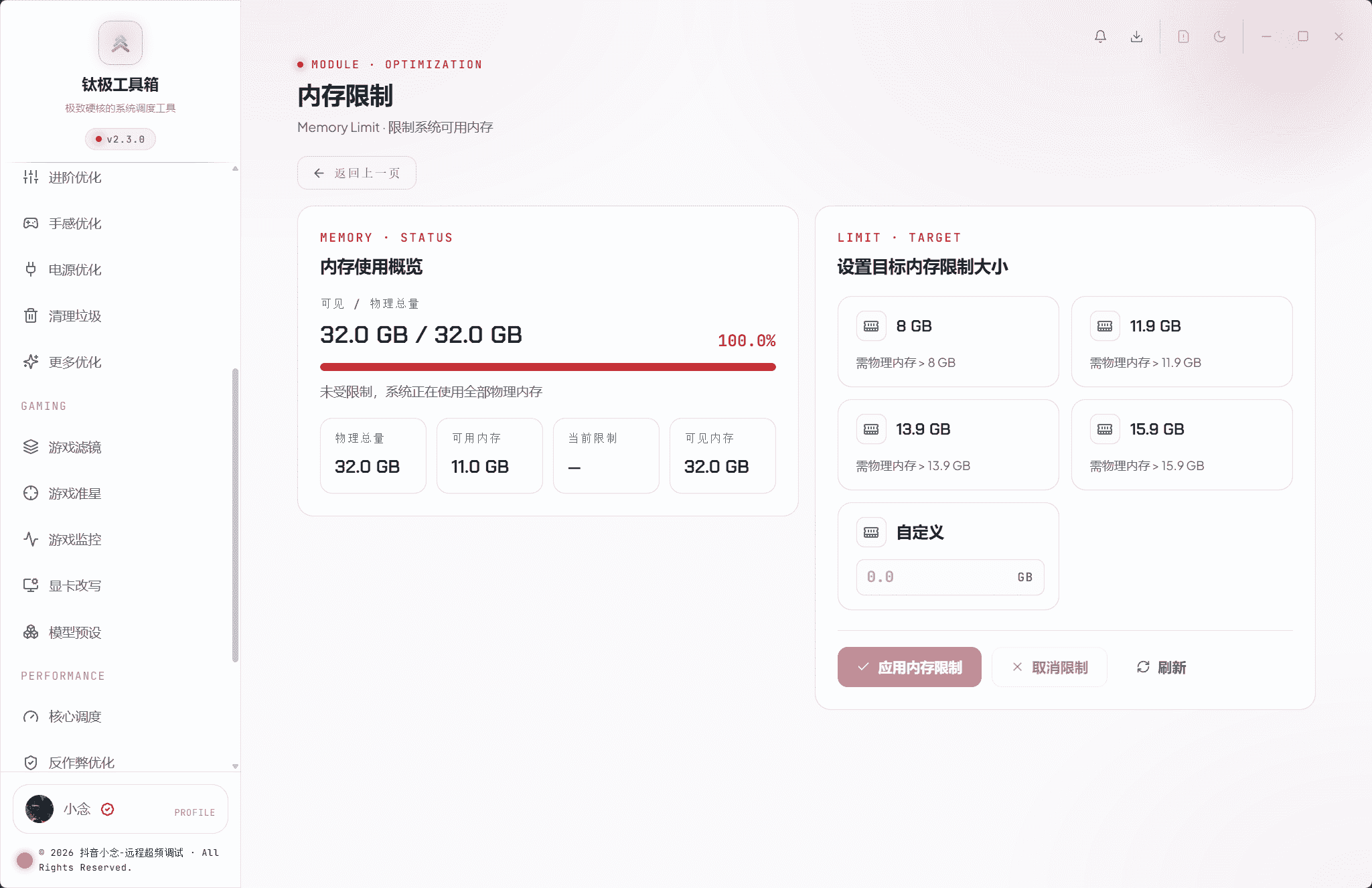Image resolution: width=1372 pixels, height=888 pixels.
Task: Open 手感优化 in the sidebar
Action: pos(121,224)
